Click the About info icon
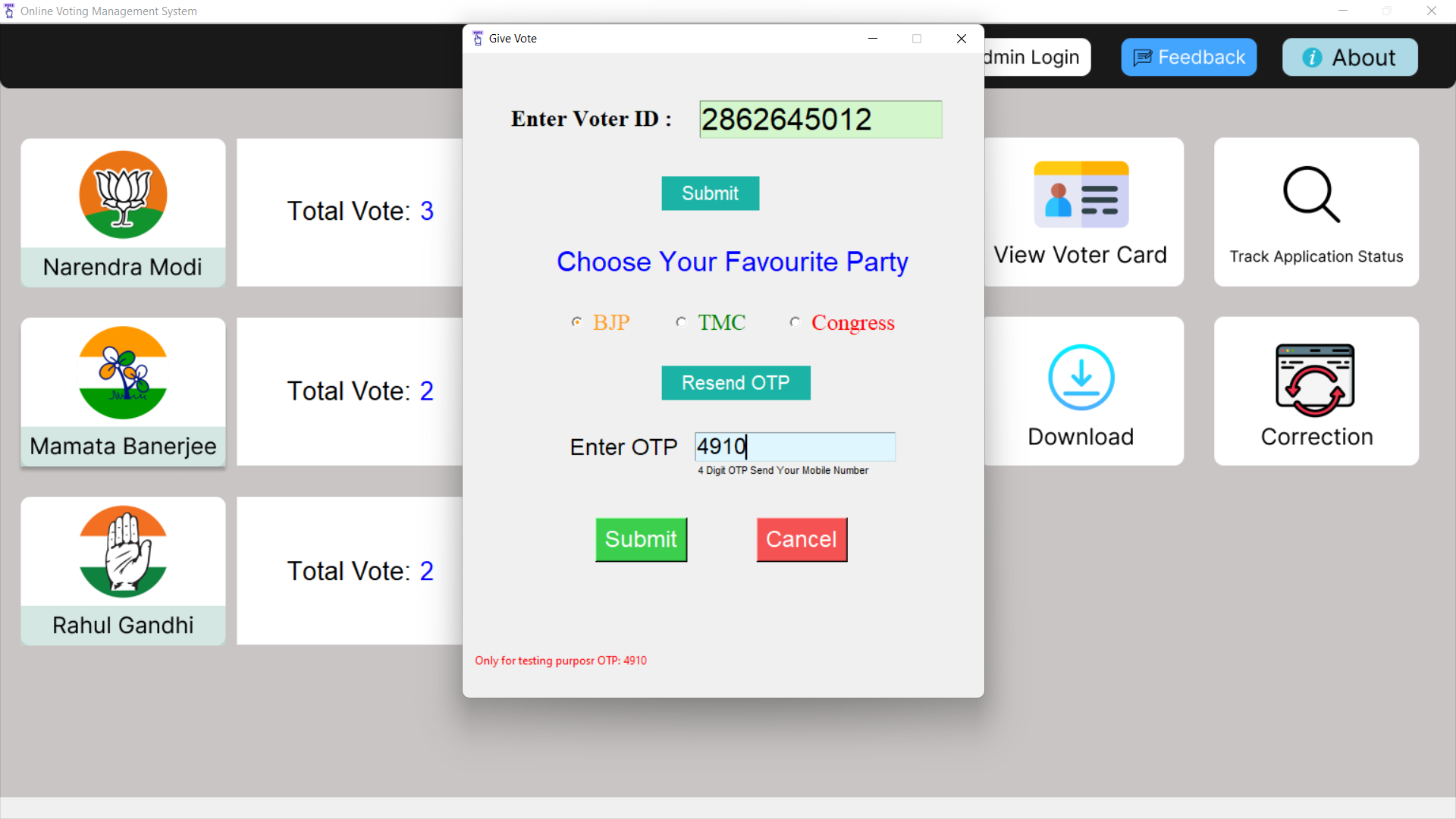 tap(1311, 57)
